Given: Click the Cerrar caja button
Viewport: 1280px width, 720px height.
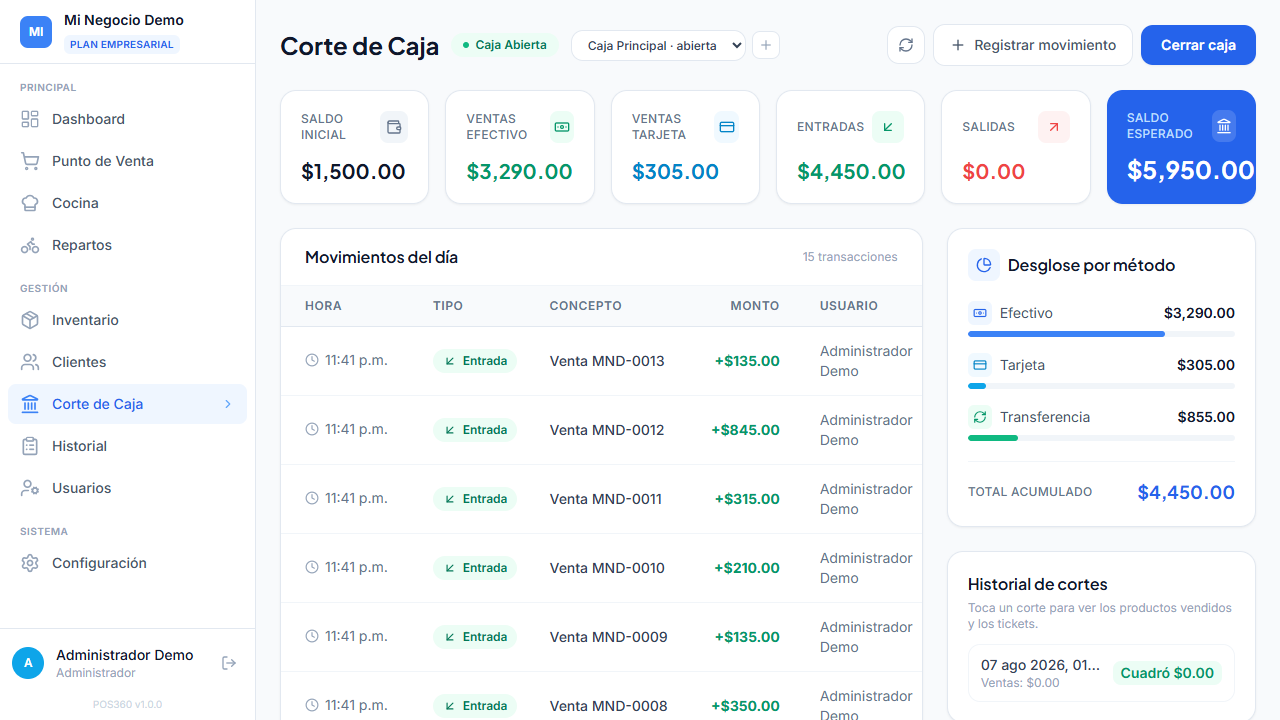Looking at the screenshot, I should click(x=1198, y=45).
